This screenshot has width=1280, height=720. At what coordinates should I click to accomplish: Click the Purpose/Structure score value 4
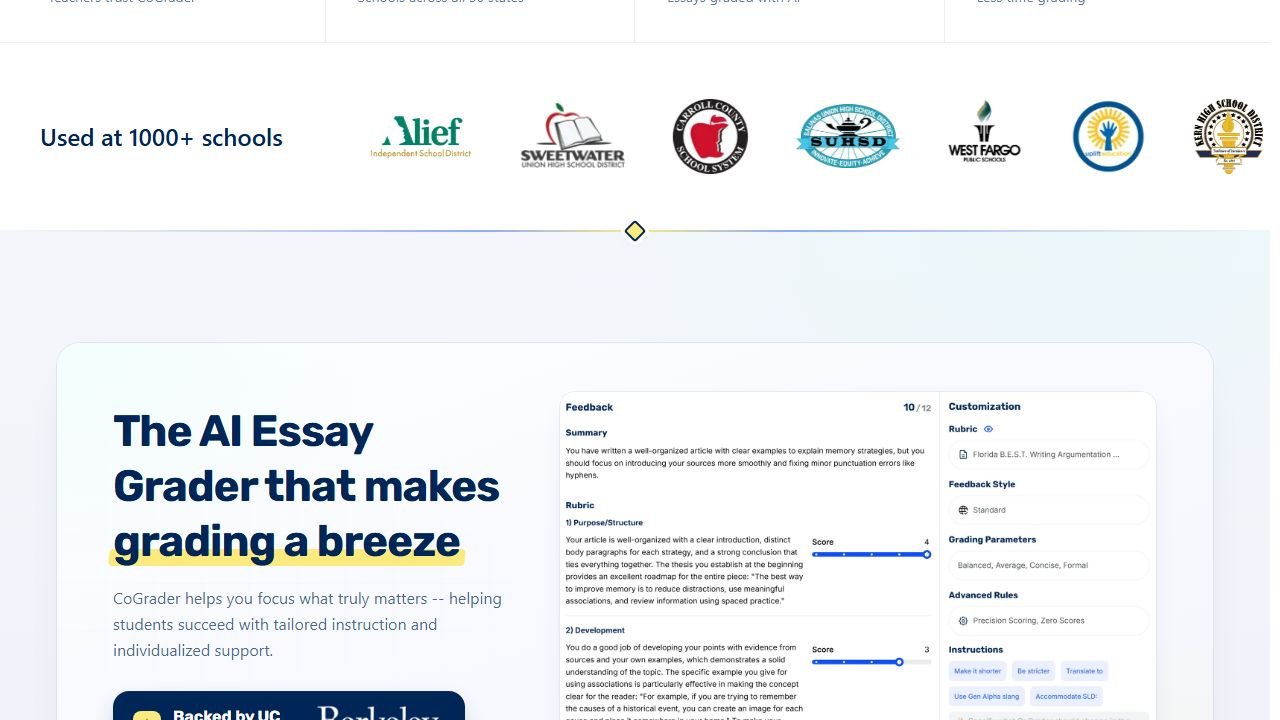927,542
